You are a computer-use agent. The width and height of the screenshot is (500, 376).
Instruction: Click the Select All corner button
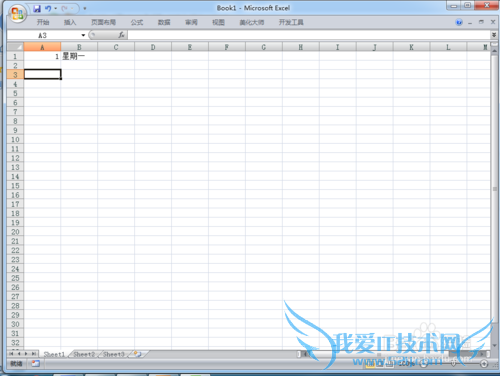[x=15, y=47]
